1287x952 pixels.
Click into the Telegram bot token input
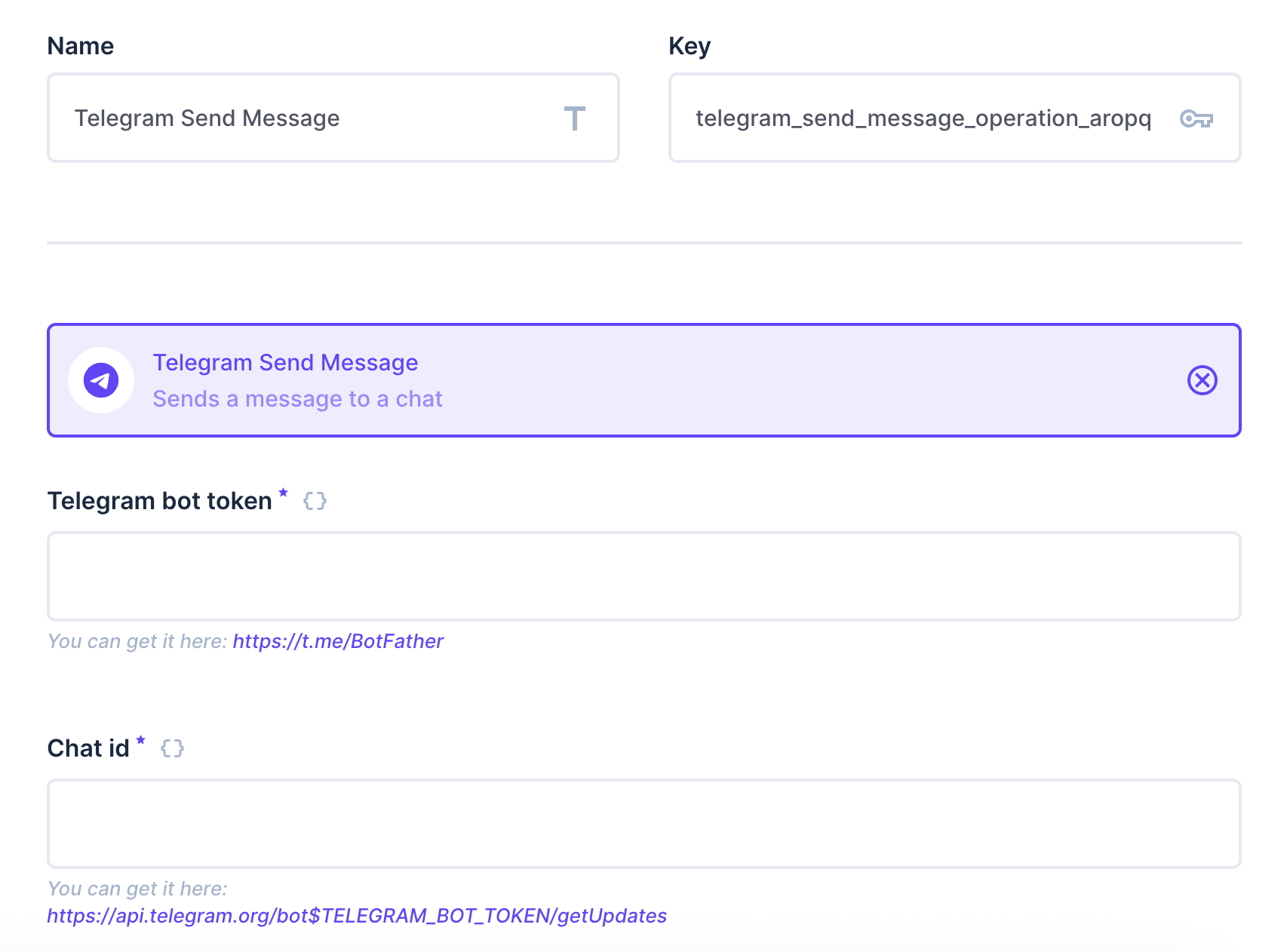pyautogui.click(x=643, y=576)
